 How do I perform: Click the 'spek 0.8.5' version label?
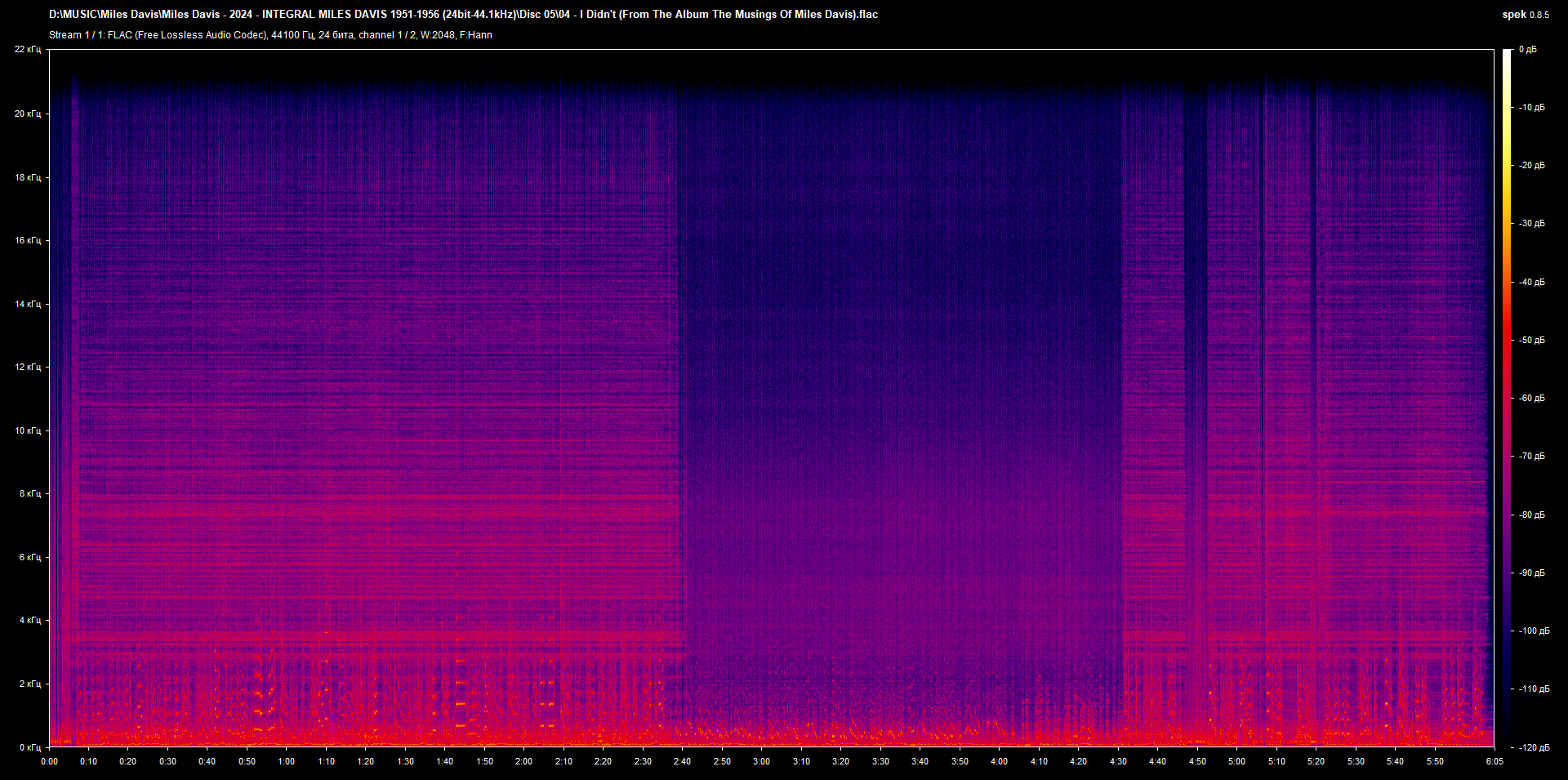[x=1526, y=15]
